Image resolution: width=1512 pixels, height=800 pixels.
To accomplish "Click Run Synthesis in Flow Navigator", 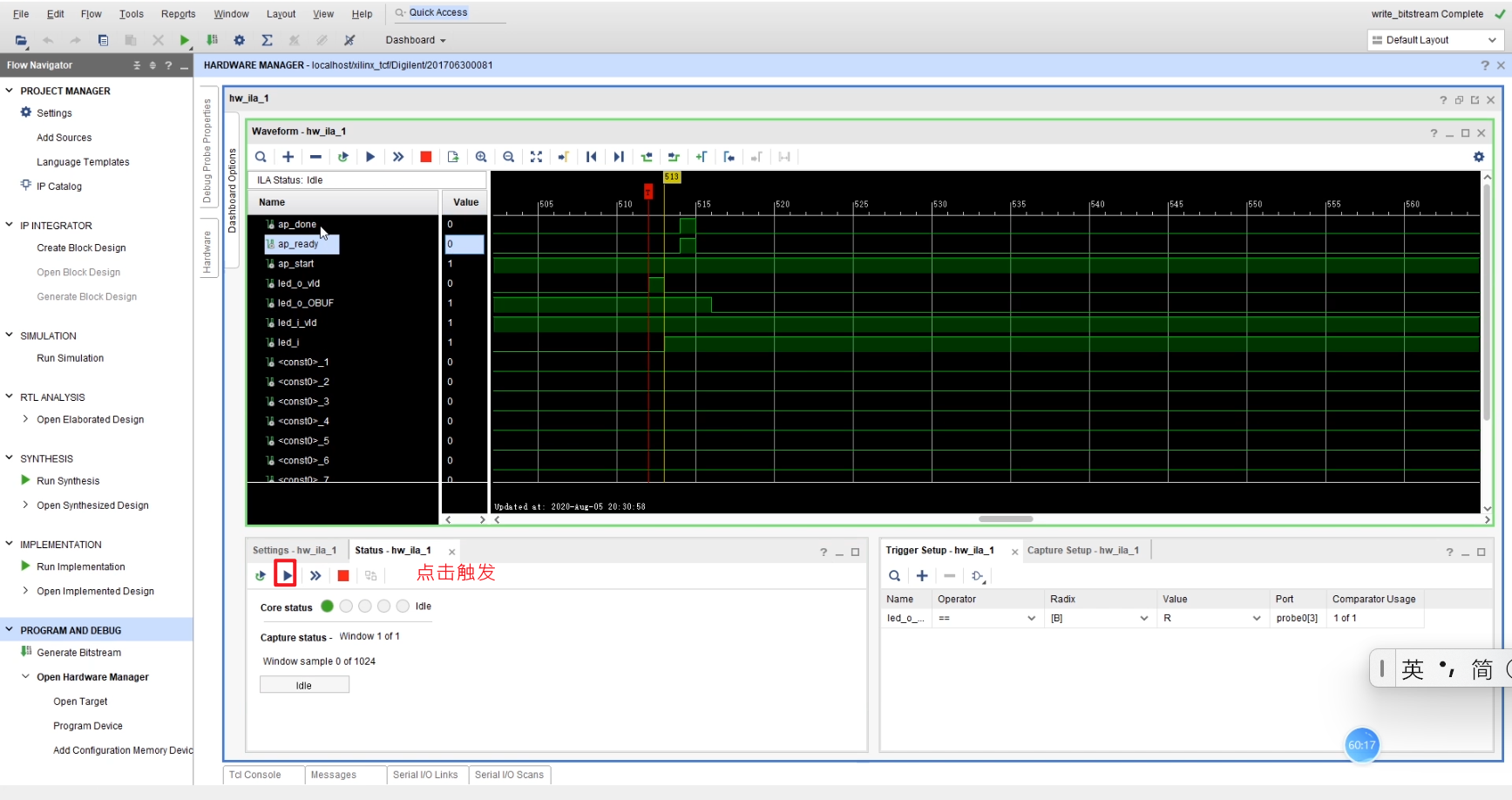I will tap(68, 481).
